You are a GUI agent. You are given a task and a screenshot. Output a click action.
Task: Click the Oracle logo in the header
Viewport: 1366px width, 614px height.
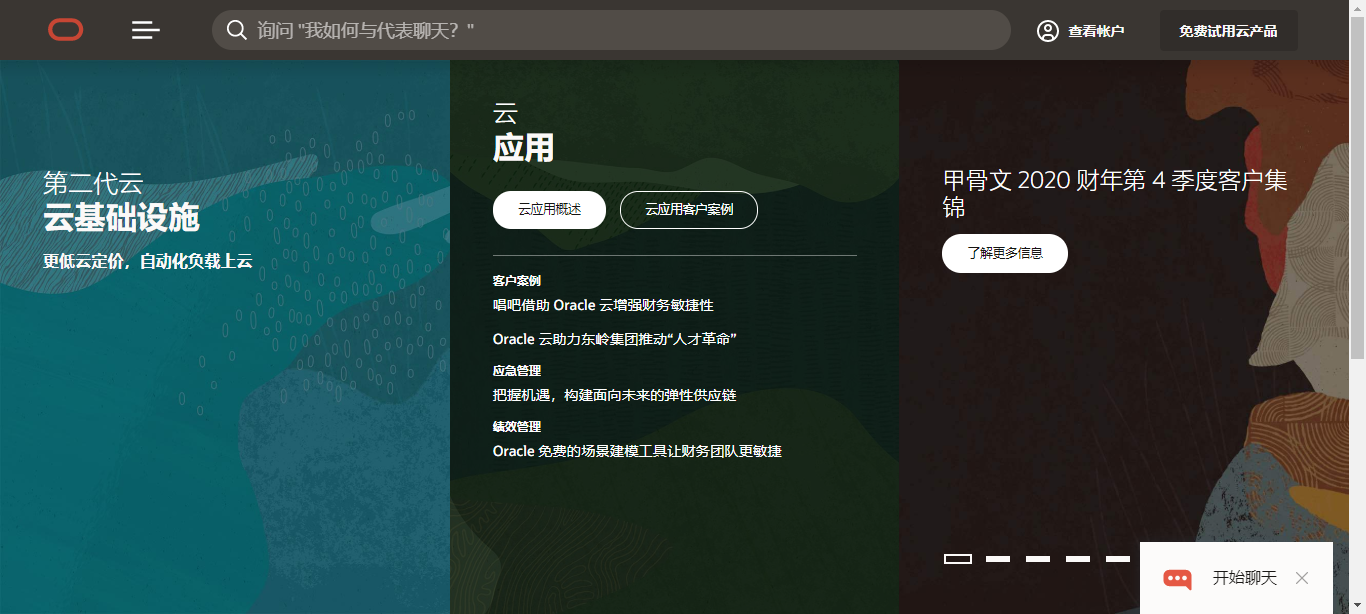click(64, 29)
